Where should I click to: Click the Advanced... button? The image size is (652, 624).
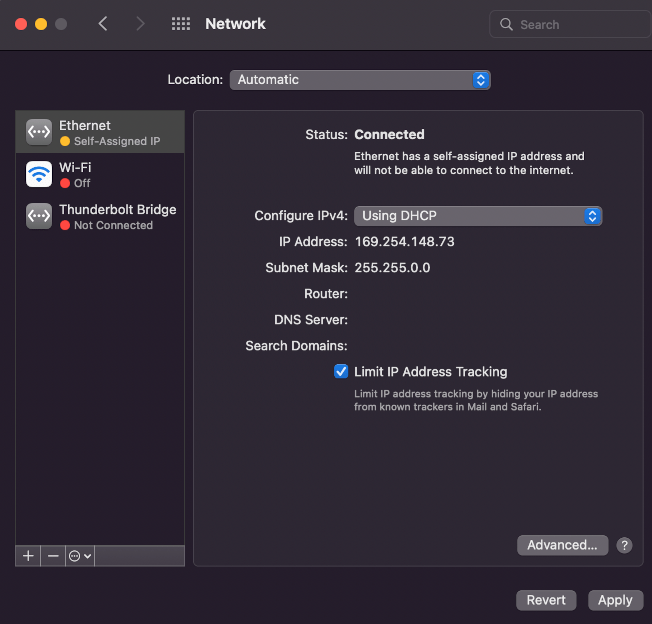pyautogui.click(x=562, y=545)
